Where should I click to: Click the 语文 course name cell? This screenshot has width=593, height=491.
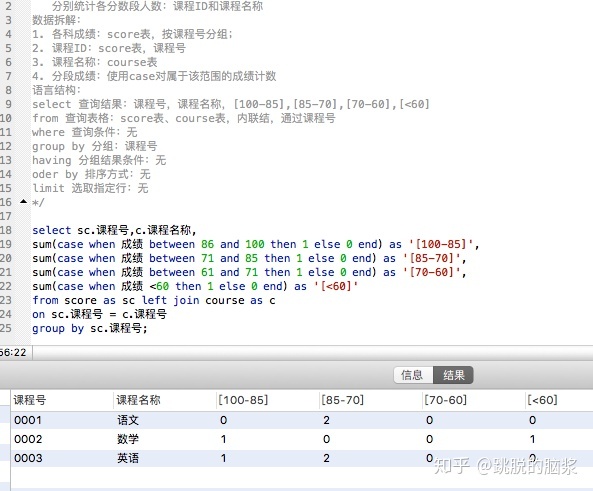pyautogui.click(x=128, y=420)
